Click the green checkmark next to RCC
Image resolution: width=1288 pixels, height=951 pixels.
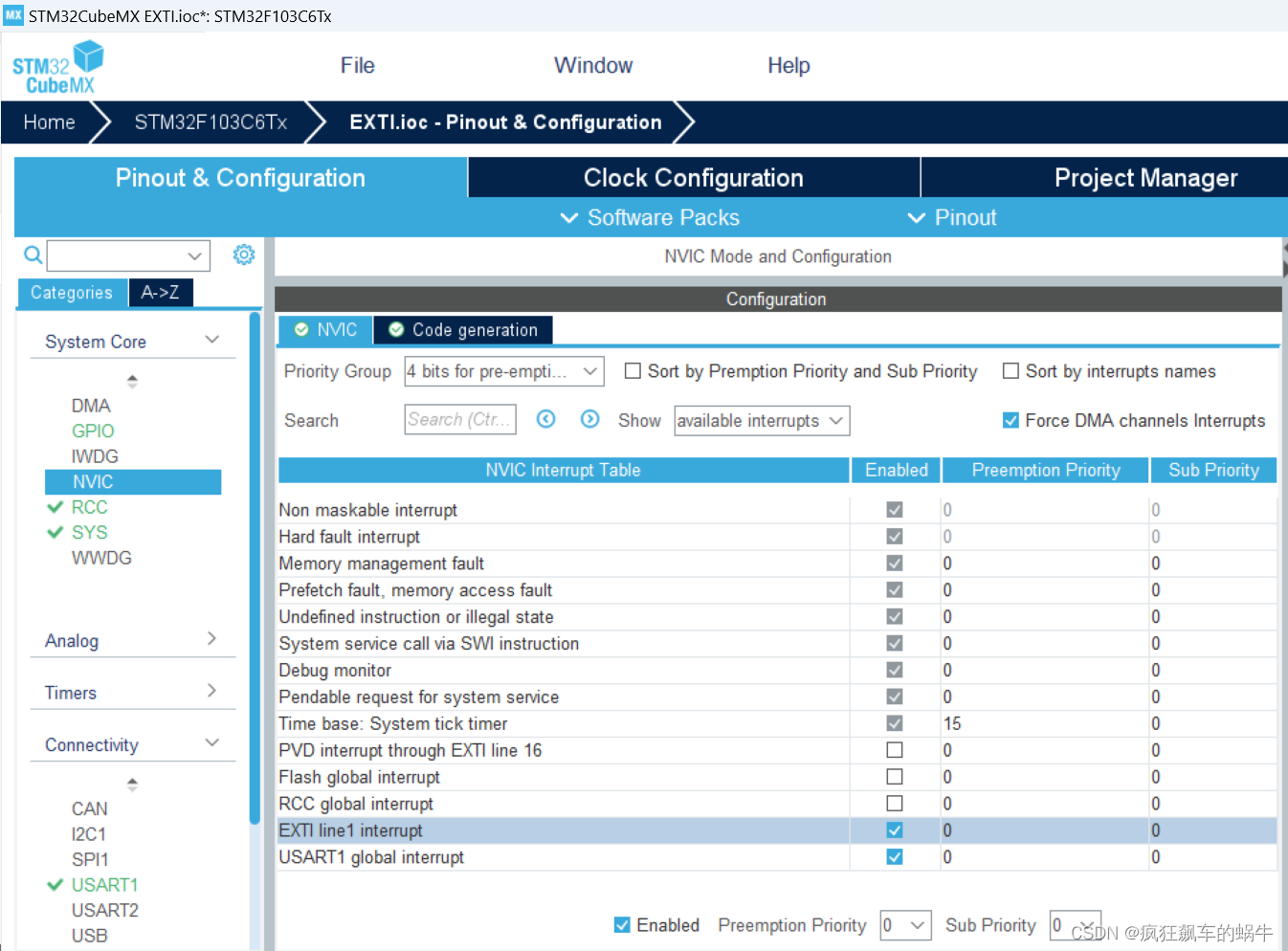56,507
